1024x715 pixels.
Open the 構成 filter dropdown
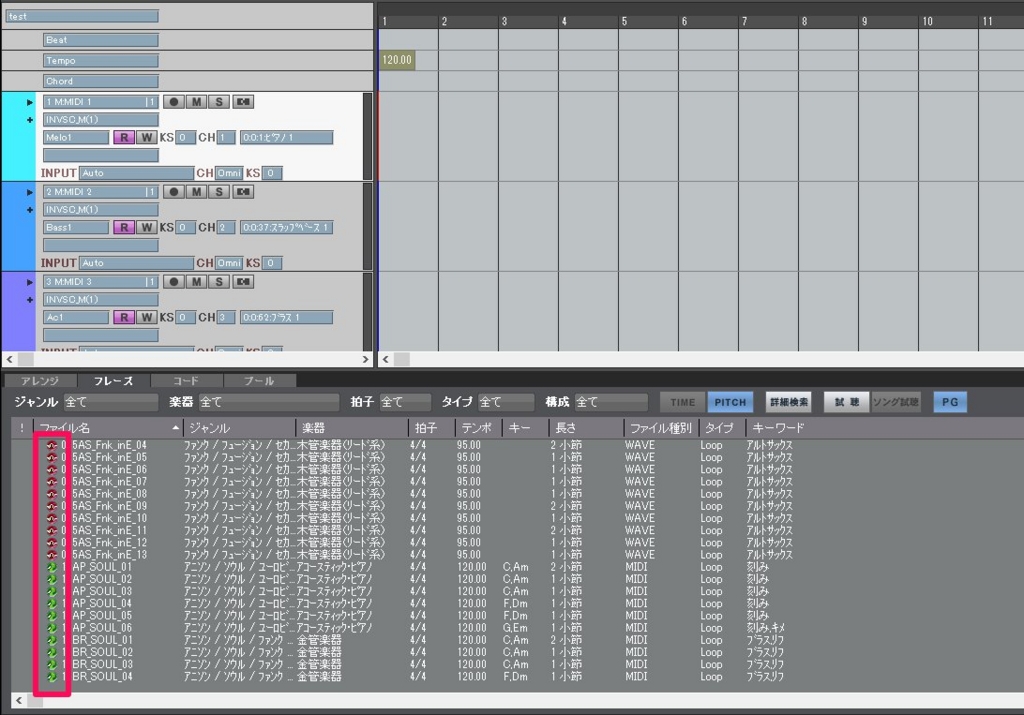(611, 402)
